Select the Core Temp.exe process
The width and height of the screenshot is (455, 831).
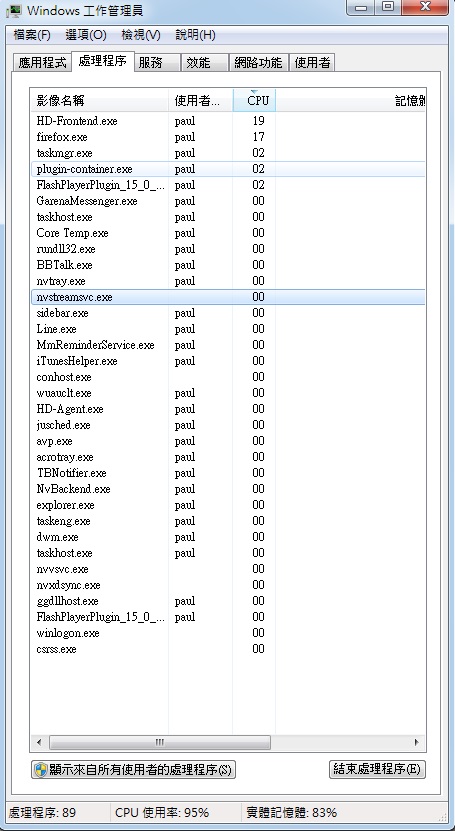point(228,233)
